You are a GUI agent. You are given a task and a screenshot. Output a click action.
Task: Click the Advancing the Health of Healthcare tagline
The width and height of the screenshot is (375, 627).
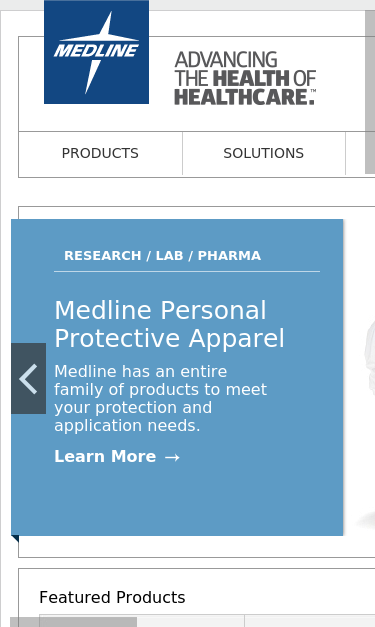245,78
